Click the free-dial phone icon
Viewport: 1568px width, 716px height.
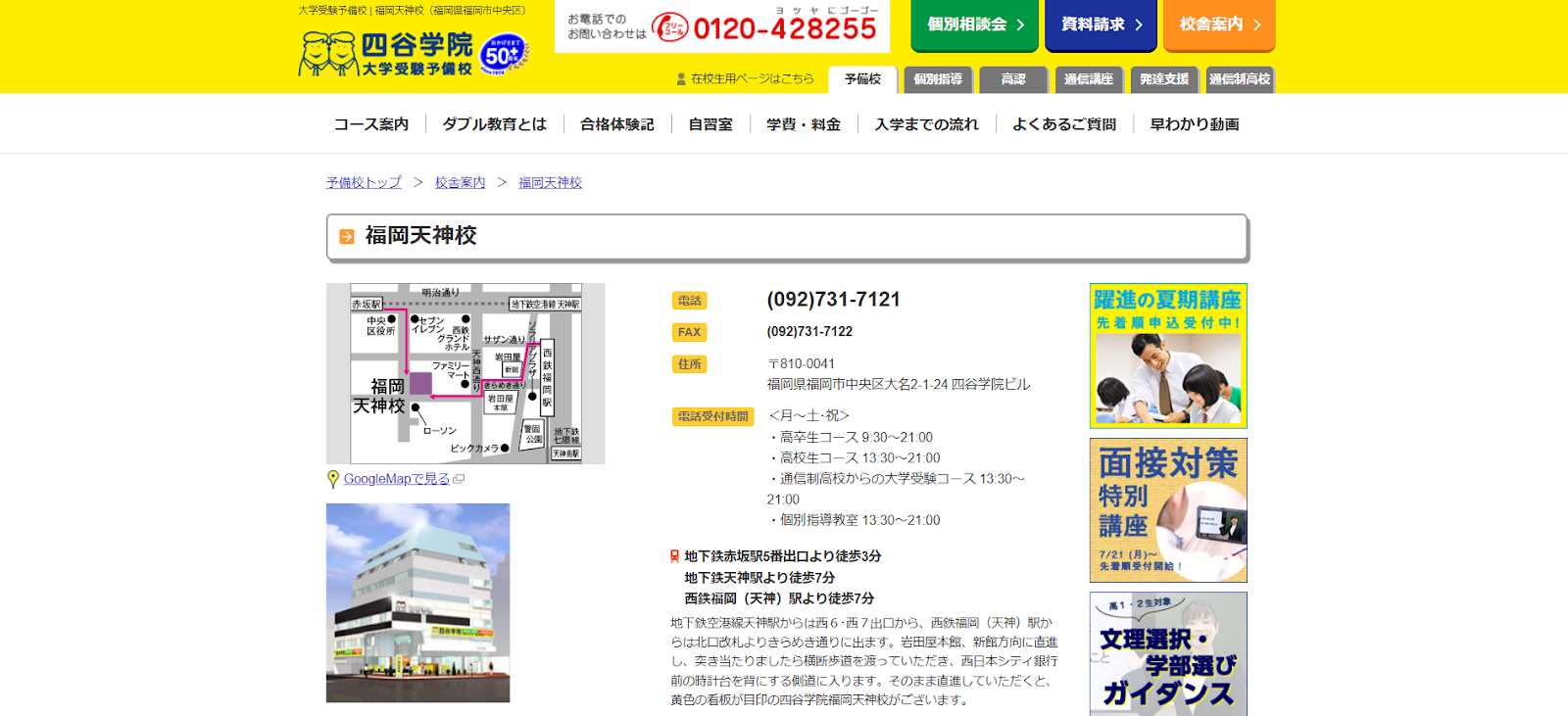pyautogui.click(x=670, y=27)
